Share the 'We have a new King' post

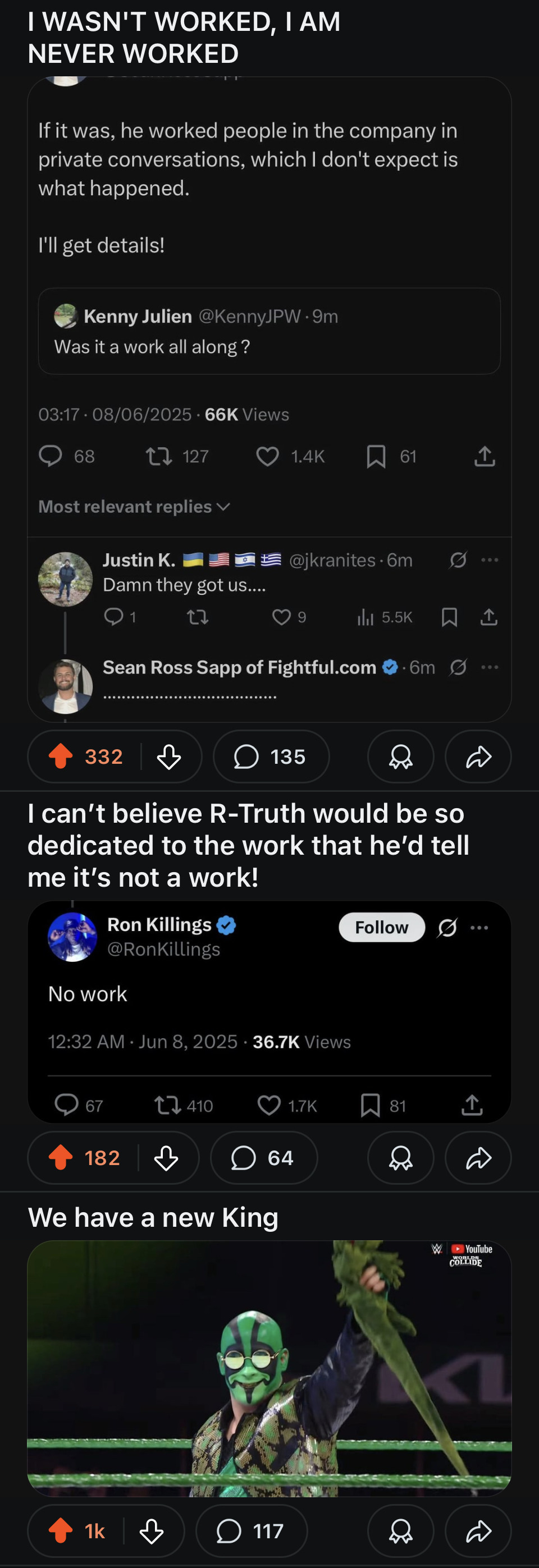point(478,1530)
